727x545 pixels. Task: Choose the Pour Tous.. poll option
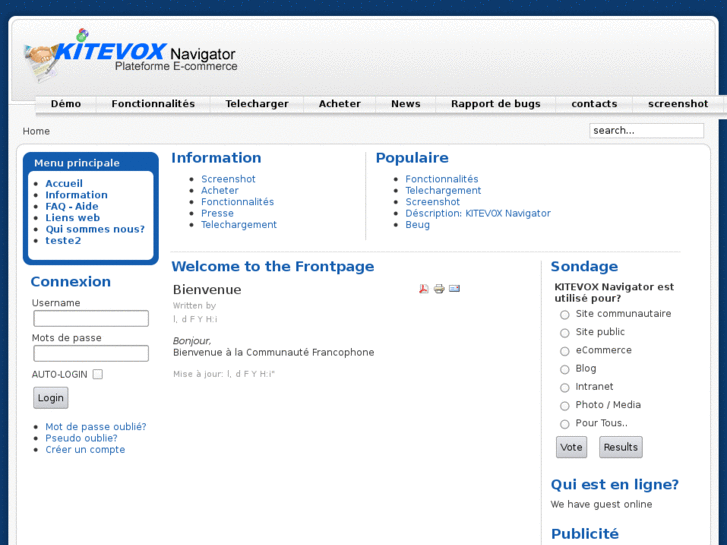coord(564,424)
